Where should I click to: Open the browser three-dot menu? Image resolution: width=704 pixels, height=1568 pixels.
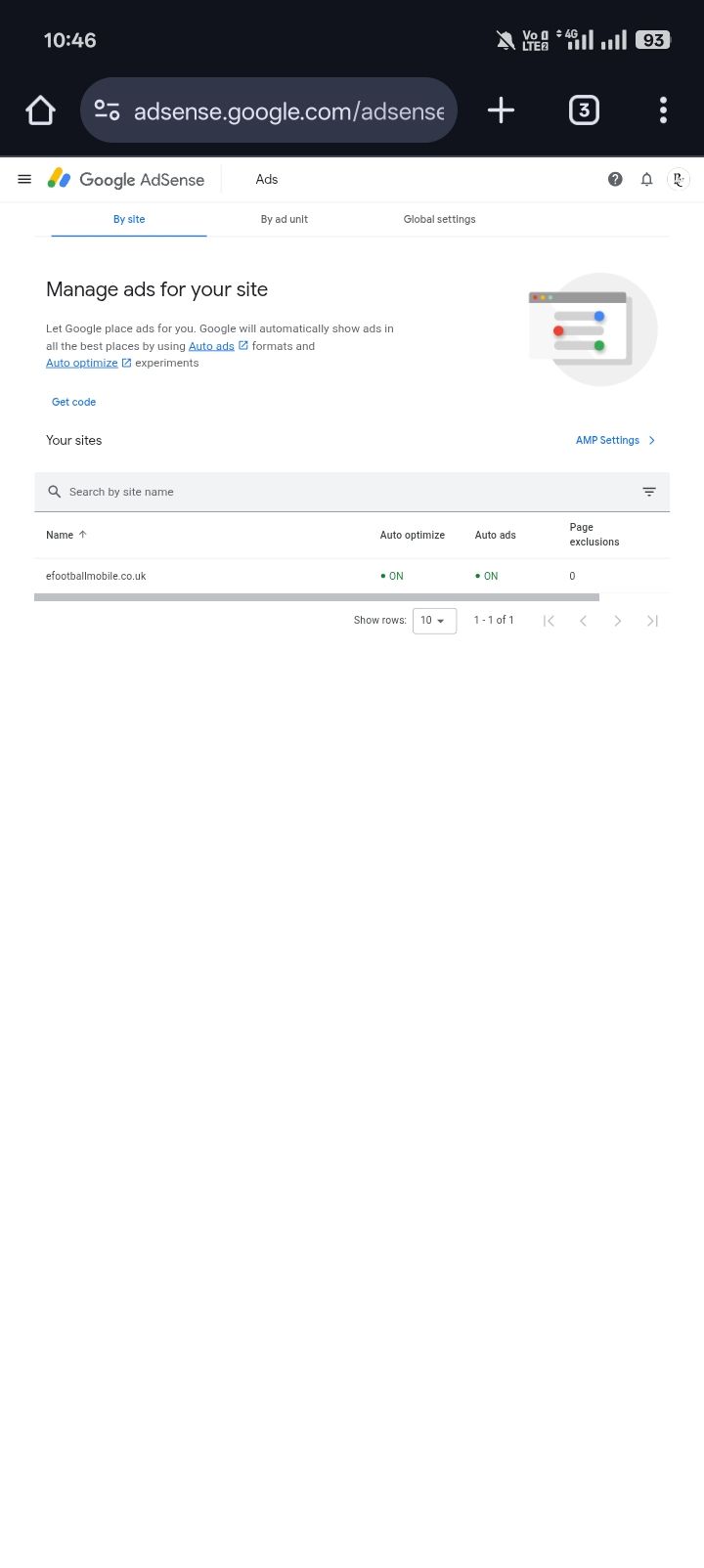663,110
